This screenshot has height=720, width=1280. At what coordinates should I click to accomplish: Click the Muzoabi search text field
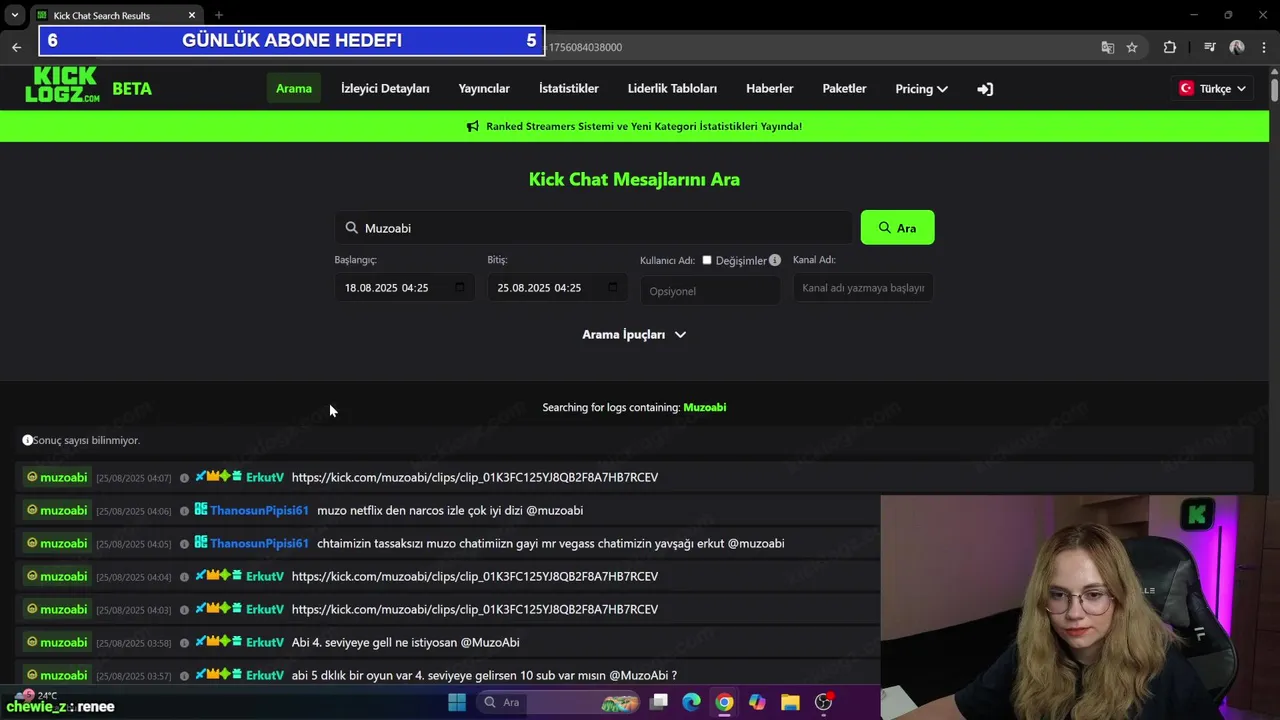pos(594,228)
